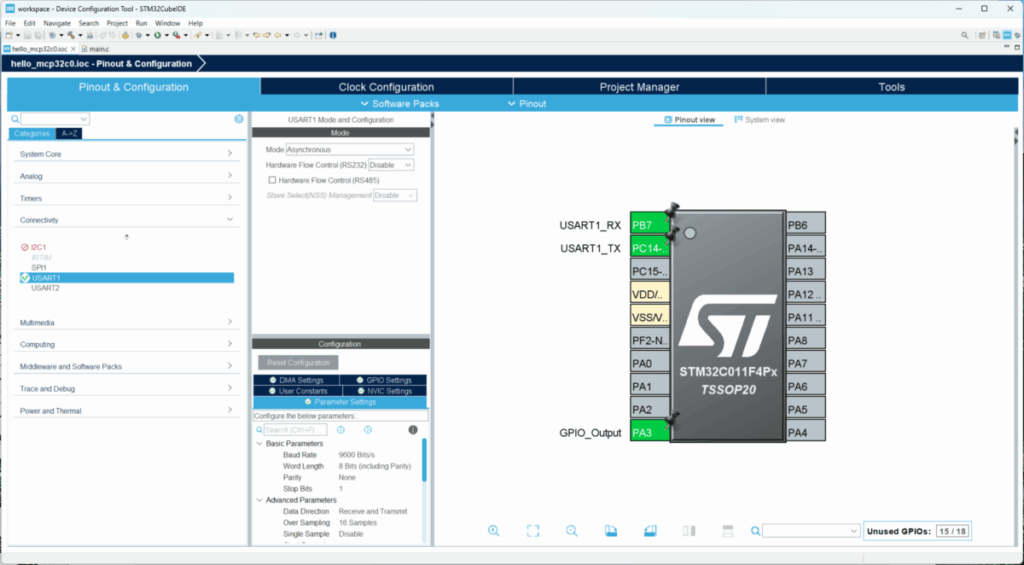Collapse the Connectivity category
1024x565 pixels.
[x=127, y=220]
